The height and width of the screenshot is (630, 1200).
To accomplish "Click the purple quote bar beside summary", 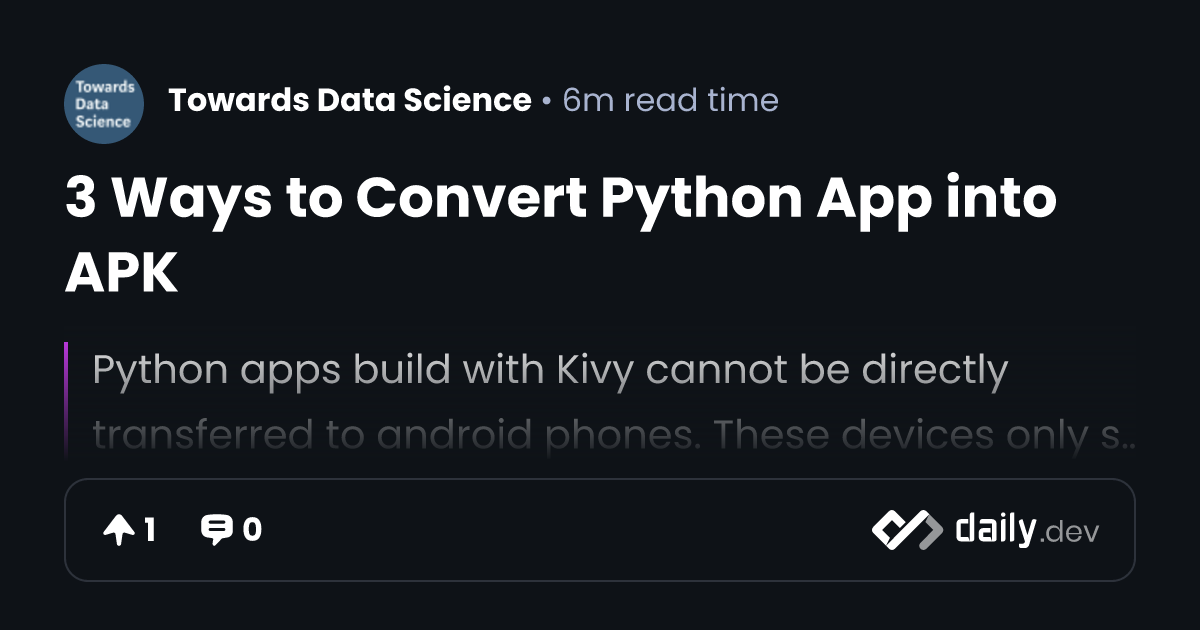I will [66, 398].
